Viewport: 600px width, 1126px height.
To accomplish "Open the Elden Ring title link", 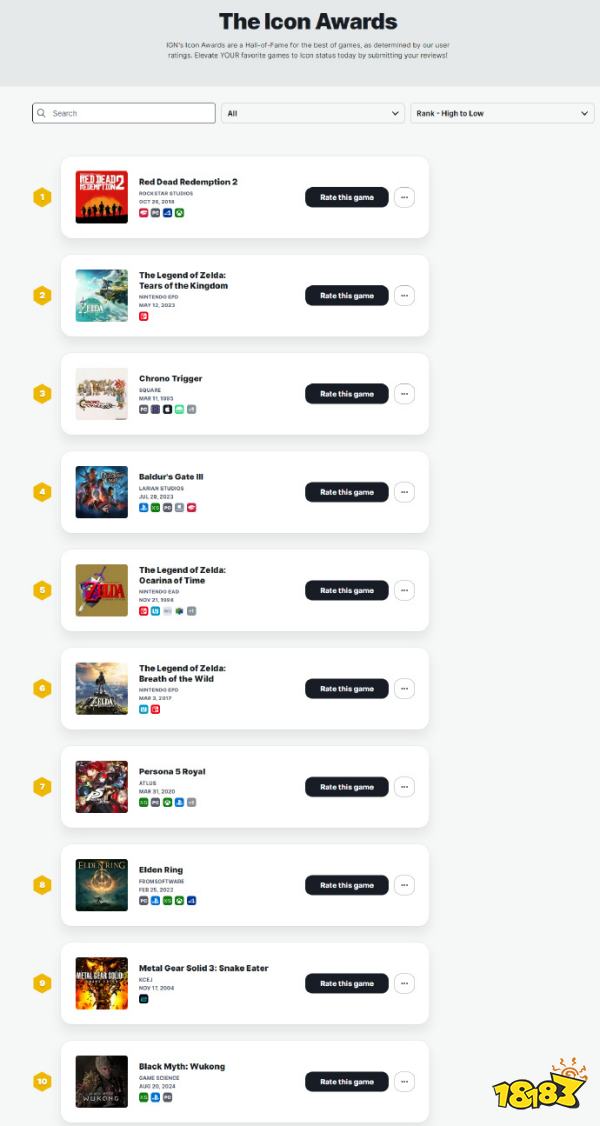I will (161, 870).
